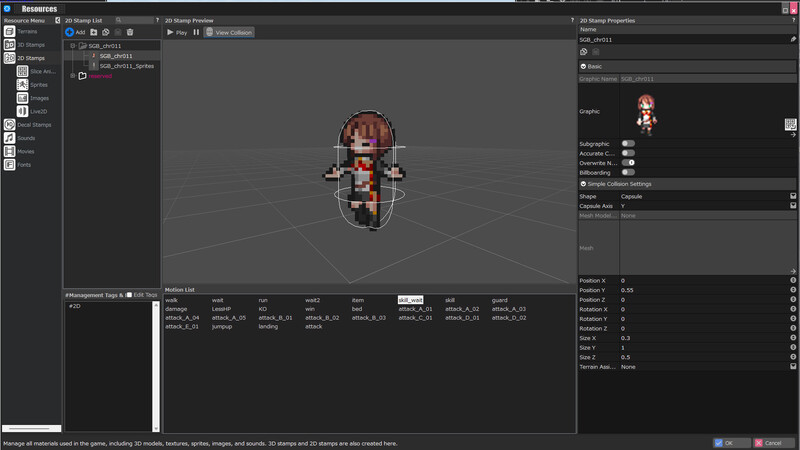Select the #2D management tag
This screenshot has height=450, width=800.
(x=75, y=306)
